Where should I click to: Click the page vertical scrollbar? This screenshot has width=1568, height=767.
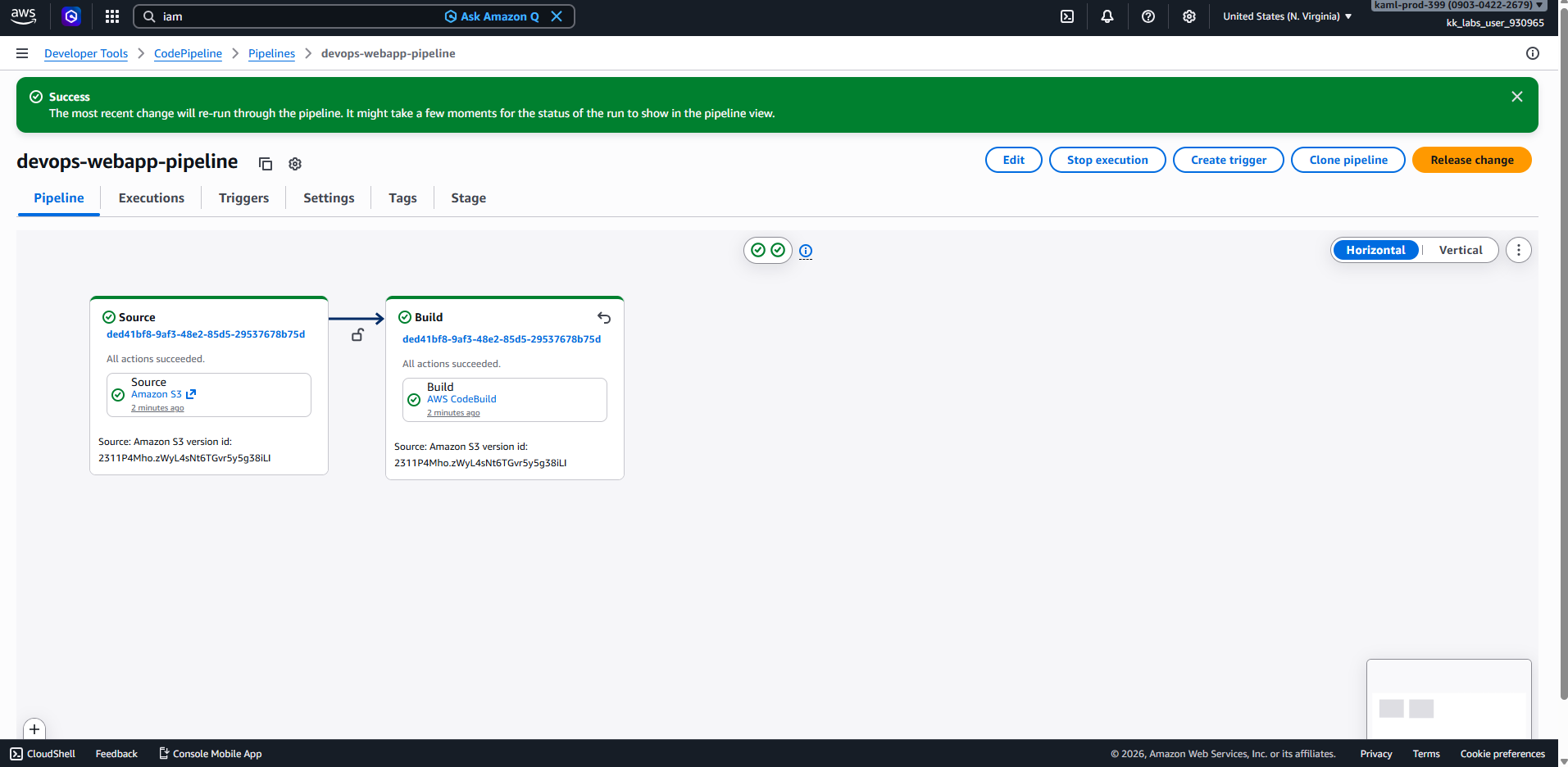click(x=1563, y=352)
